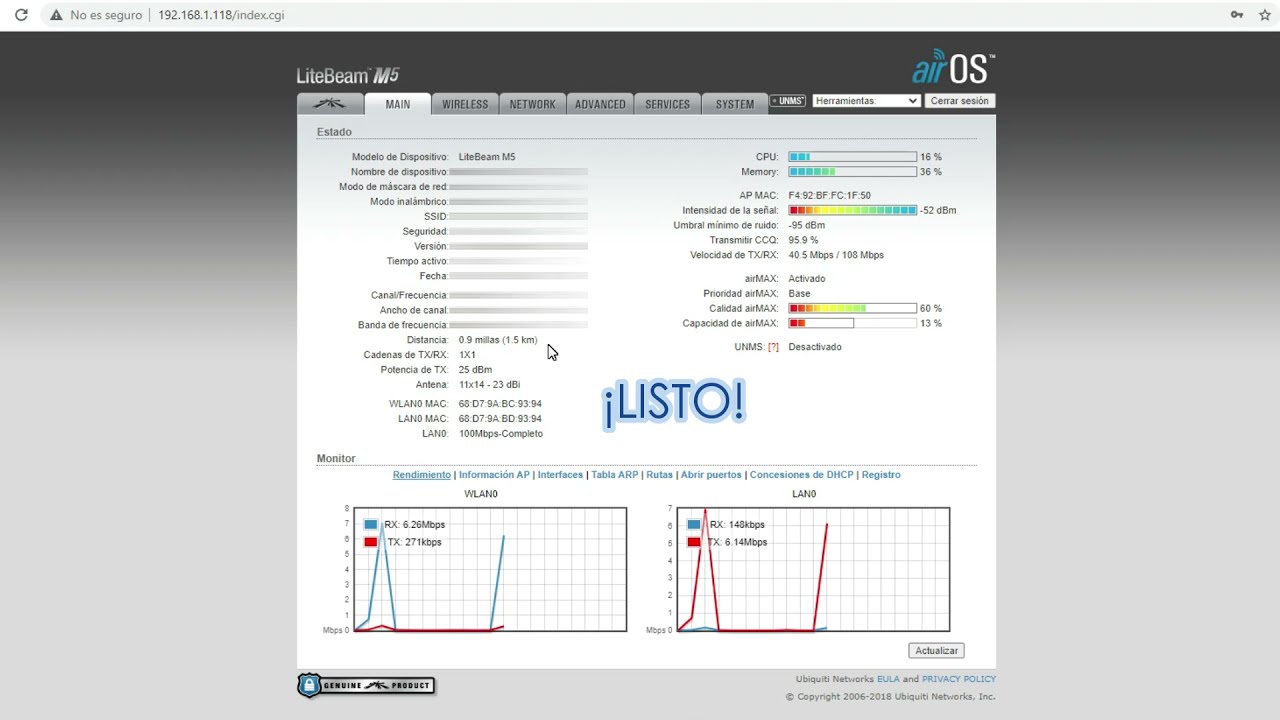Click the Calidad airMAX bar
This screenshot has height=720, width=1280.
pyautogui.click(x=852, y=308)
